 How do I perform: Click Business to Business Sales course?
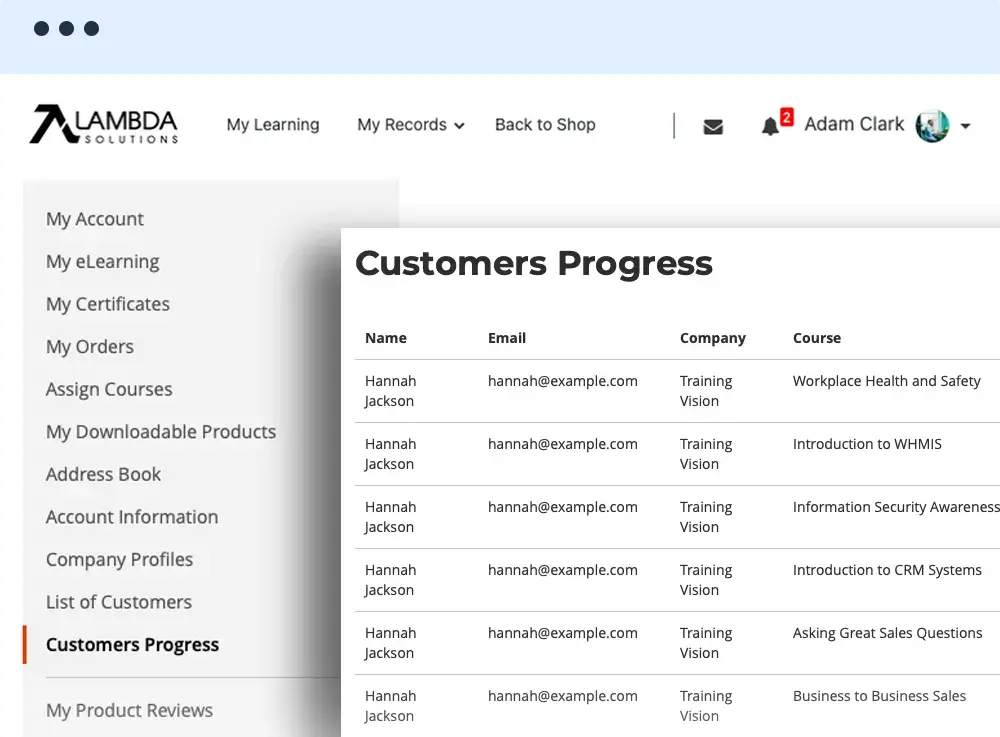(x=879, y=696)
